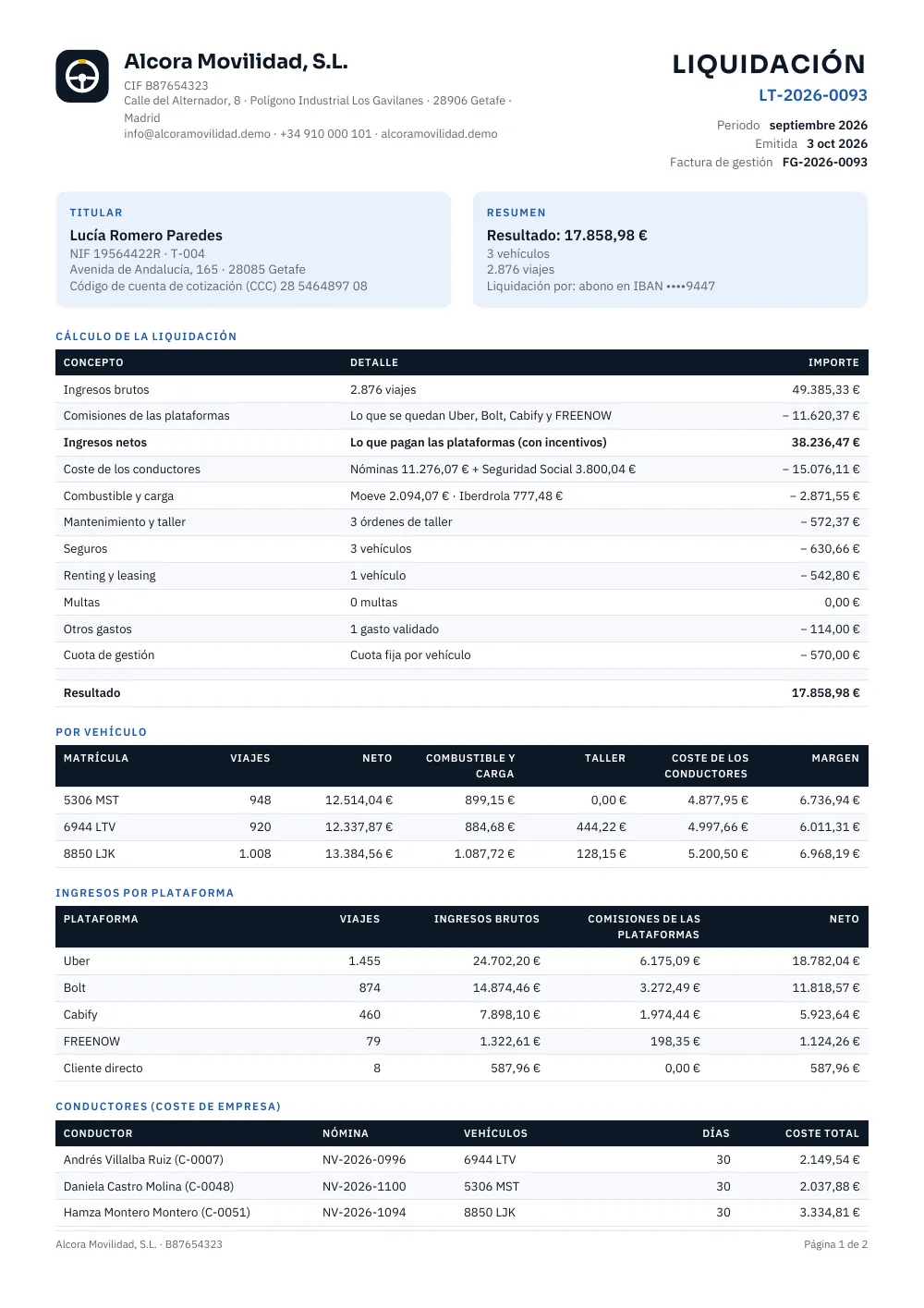Screen dimensions: 924x1308
Task: Select the "CIF B87654323" line under company name
Action: click(x=166, y=86)
